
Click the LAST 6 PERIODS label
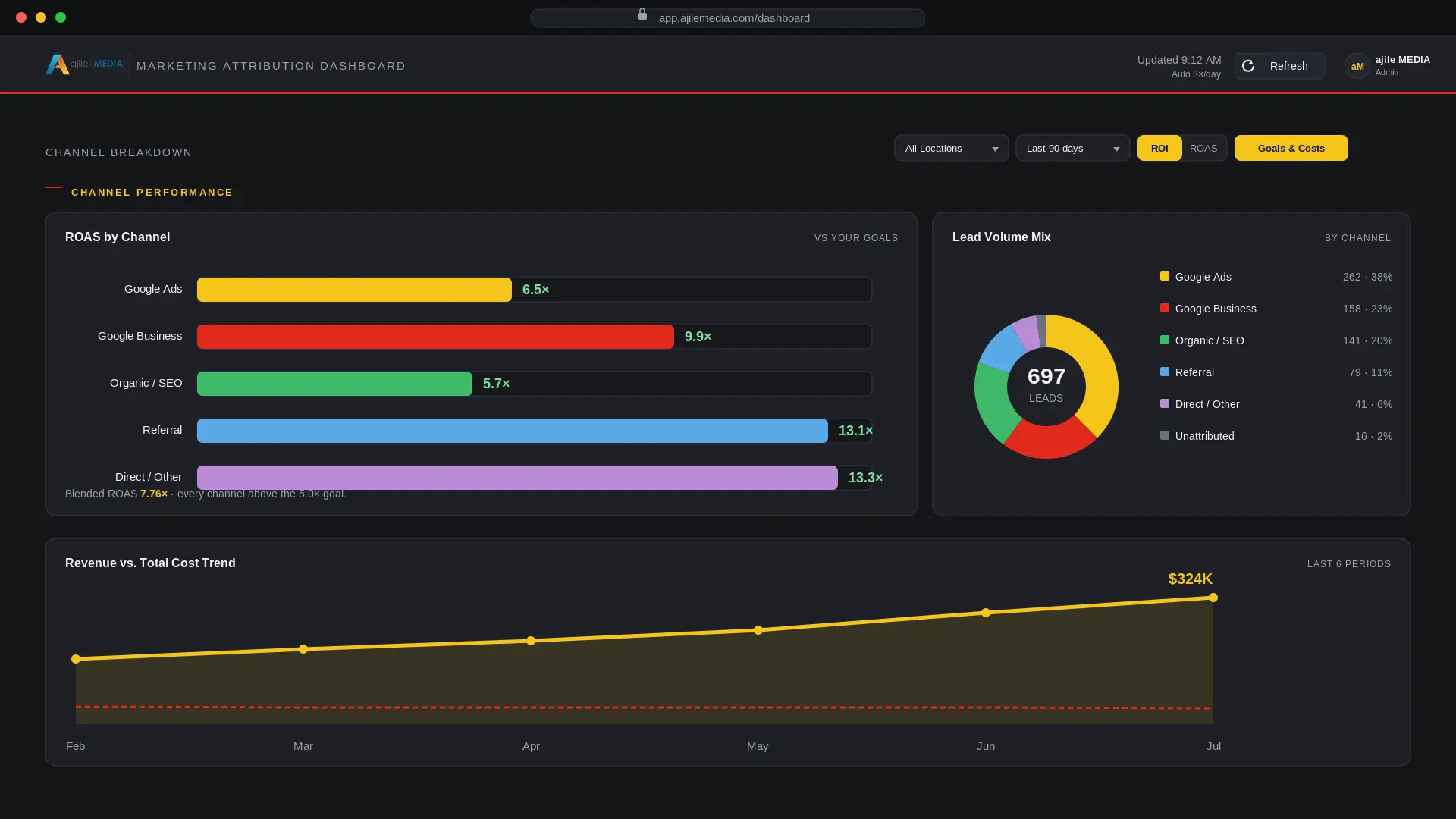pos(1349,564)
